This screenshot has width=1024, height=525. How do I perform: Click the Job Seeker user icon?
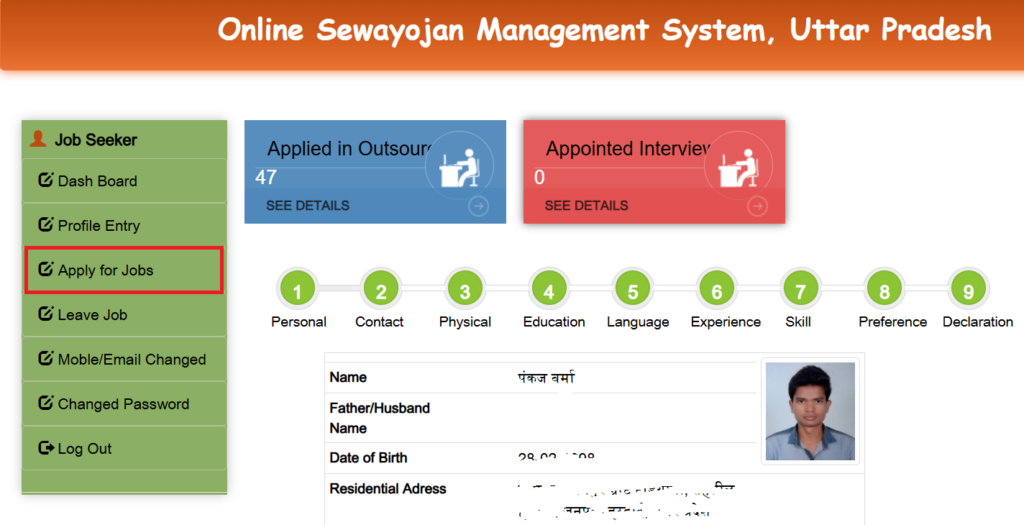click(x=38, y=139)
